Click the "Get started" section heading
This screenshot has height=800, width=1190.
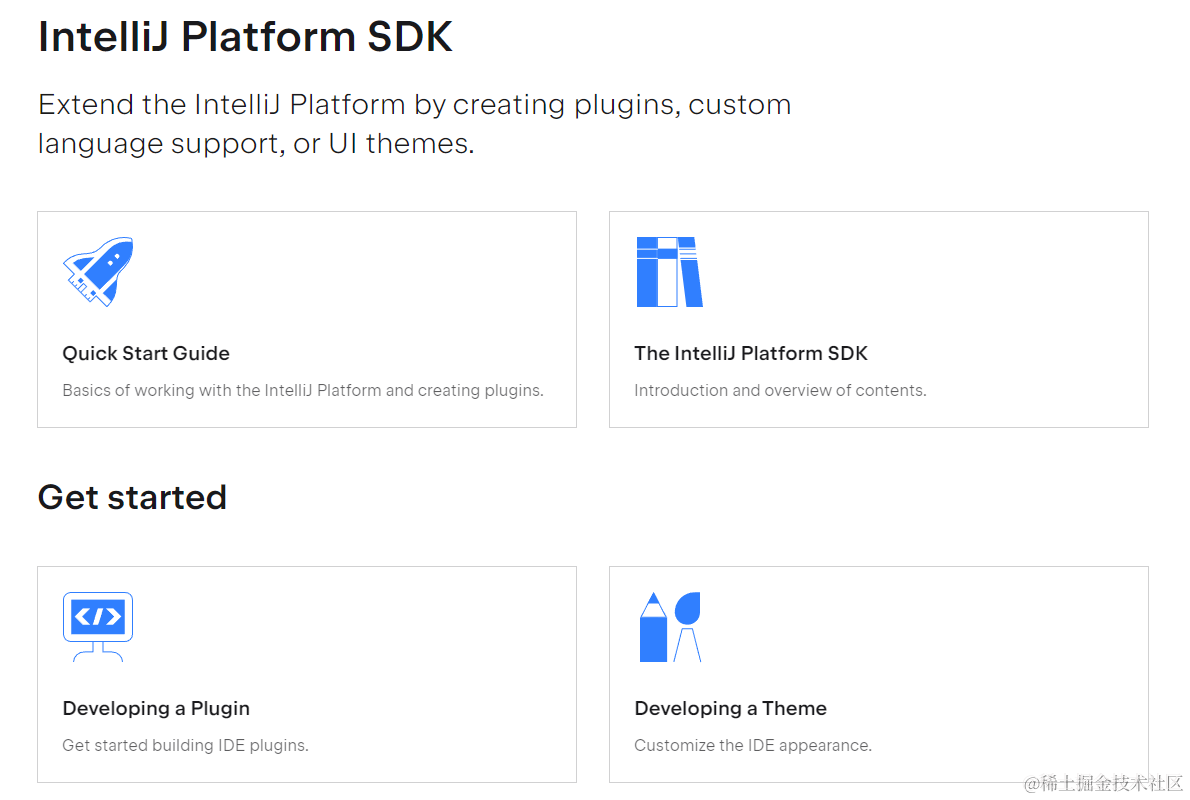coord(132,497)
